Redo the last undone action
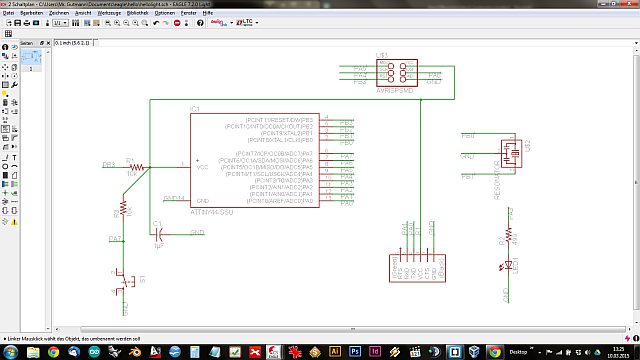Screen dimensions: 640x360 (x=165, y=23)
